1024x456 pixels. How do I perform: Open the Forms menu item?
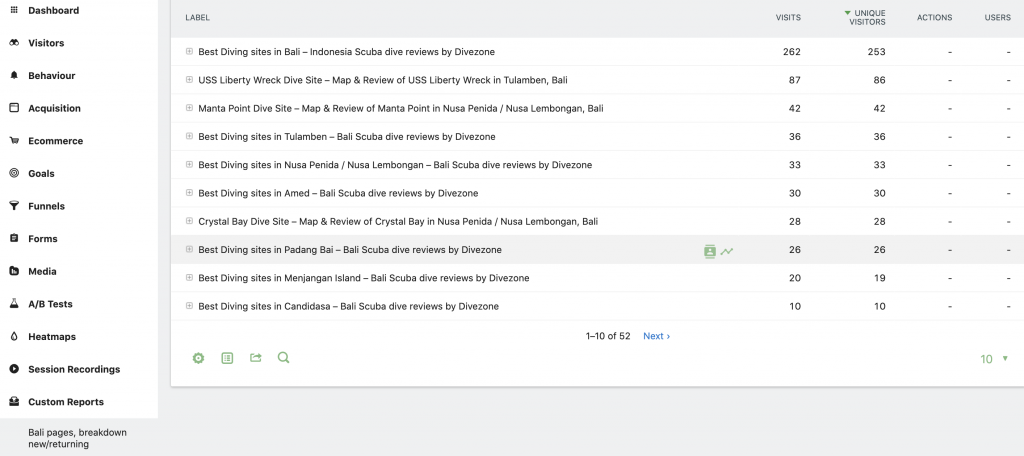[42, 239]
